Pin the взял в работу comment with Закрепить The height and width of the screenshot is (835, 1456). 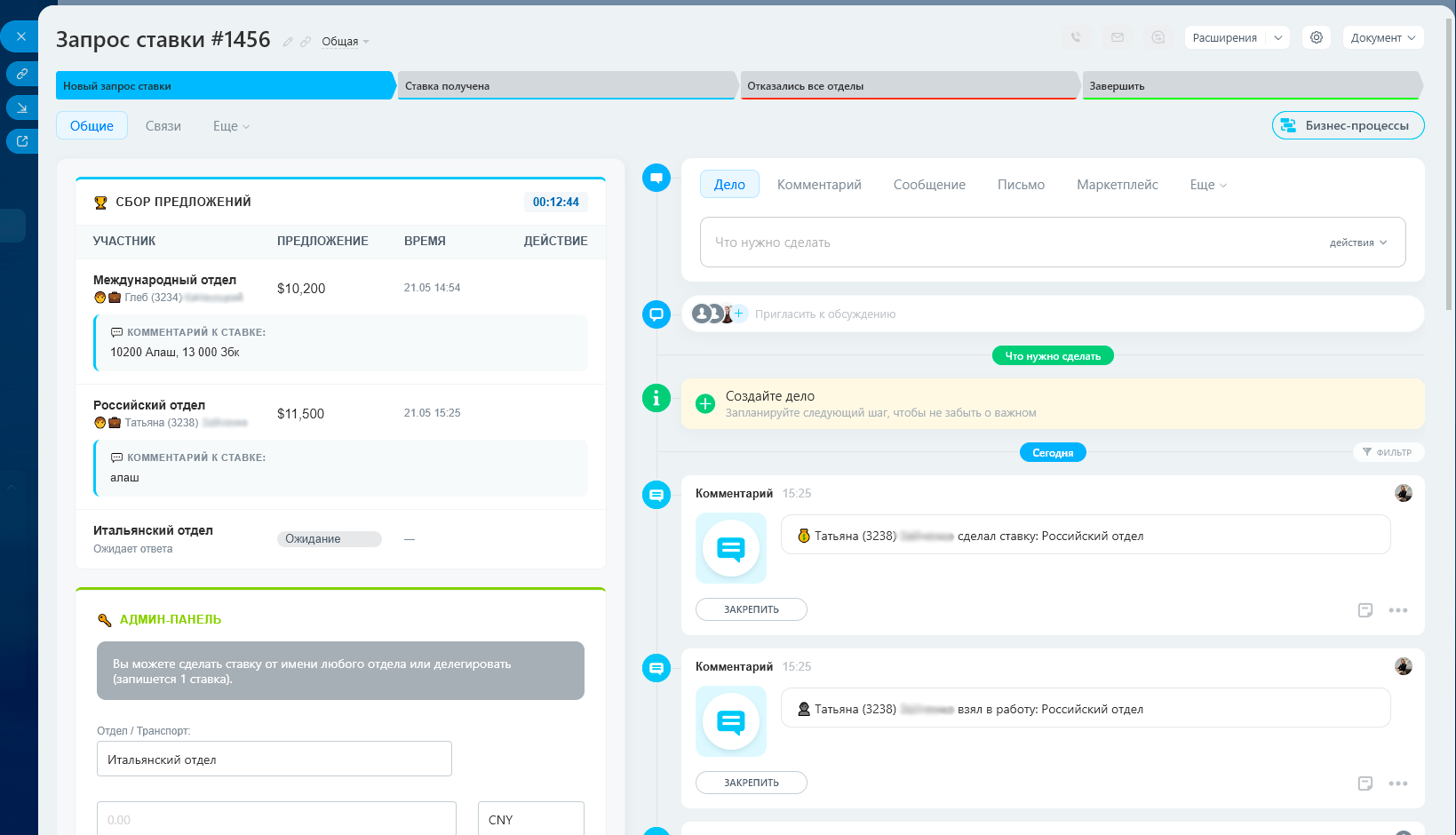[x=752, y=783]
